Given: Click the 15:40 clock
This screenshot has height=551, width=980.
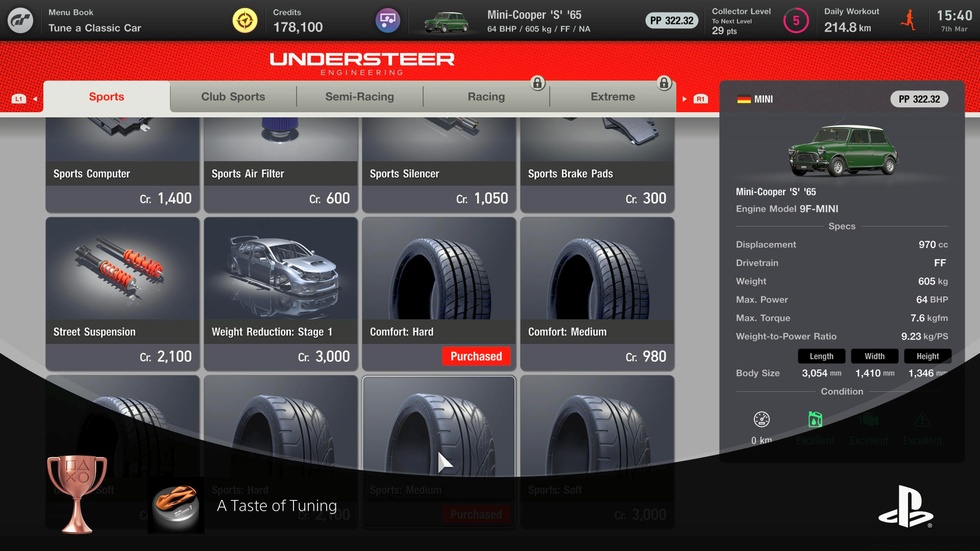Looking at the screenshot, I should coord(954,16).
